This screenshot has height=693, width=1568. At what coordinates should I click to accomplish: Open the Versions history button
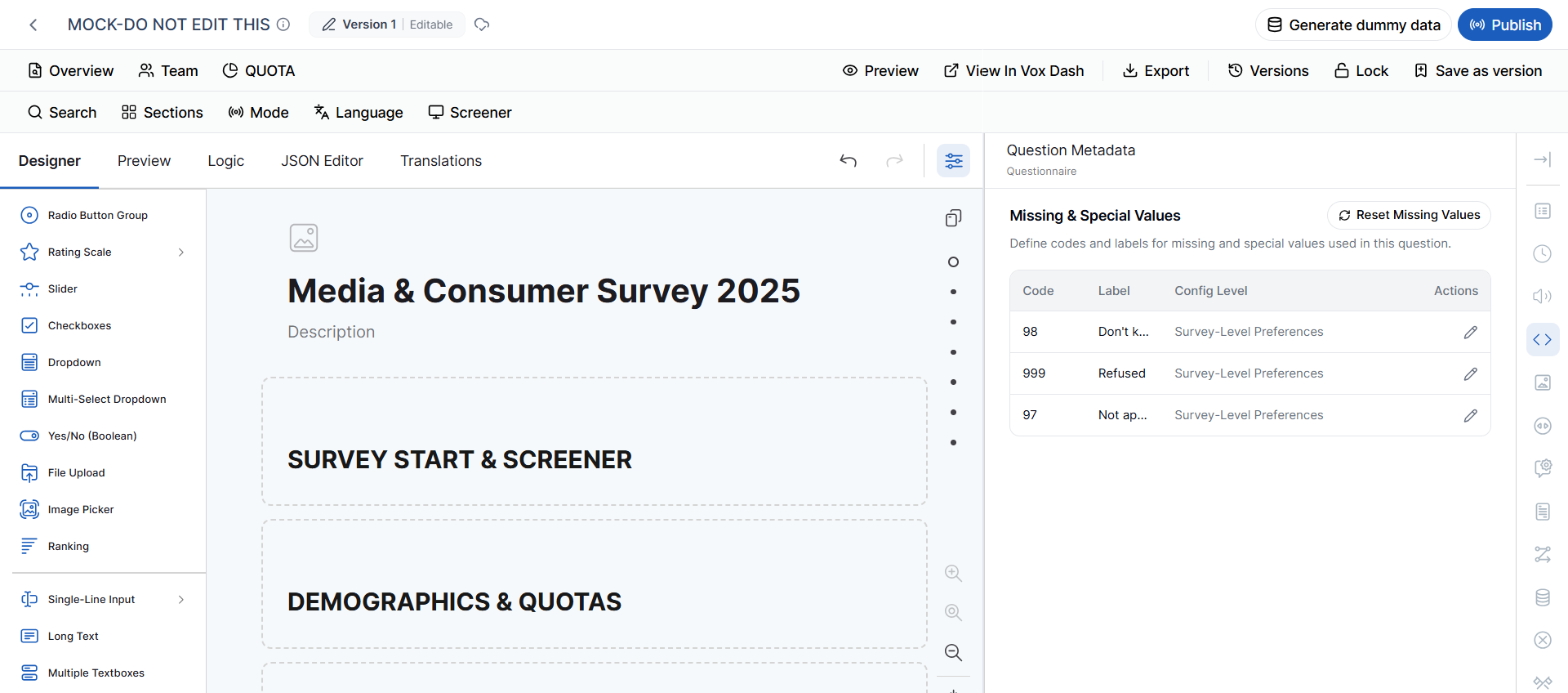coord(1268,71)
